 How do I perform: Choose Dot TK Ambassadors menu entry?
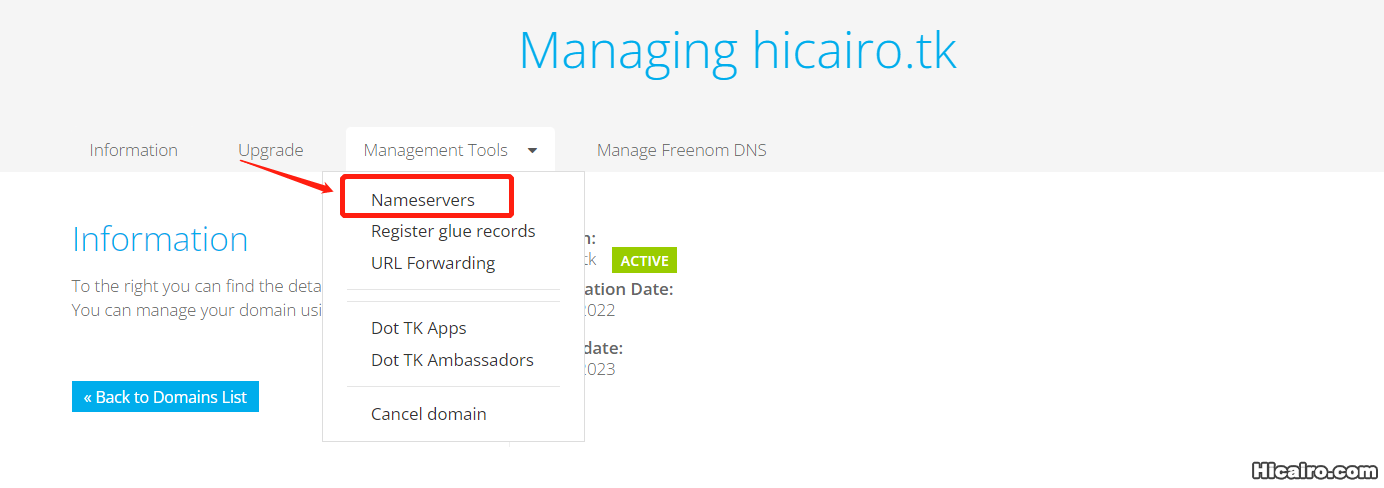coord(452,360)
